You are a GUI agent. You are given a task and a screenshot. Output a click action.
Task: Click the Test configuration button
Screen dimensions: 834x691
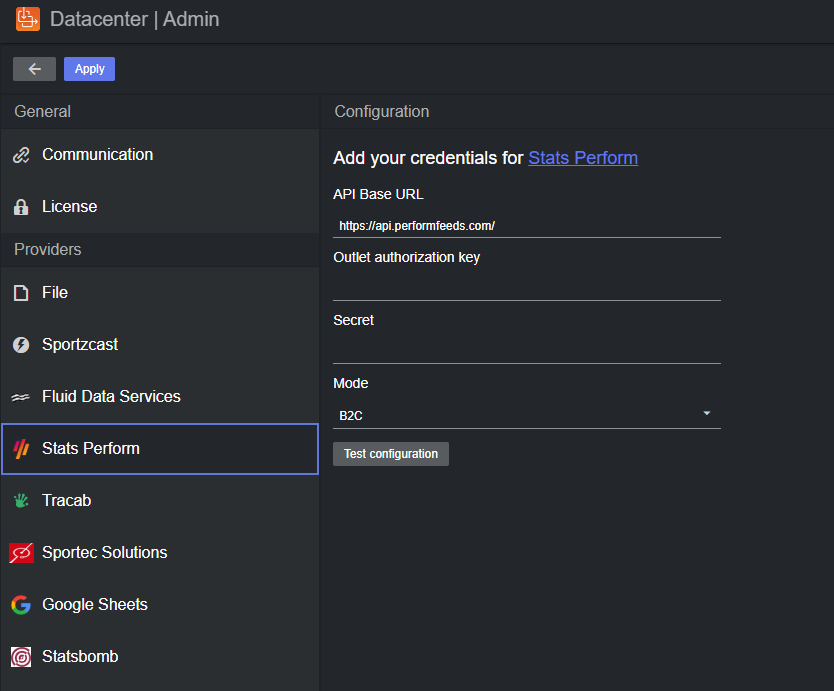coord(391,454)
